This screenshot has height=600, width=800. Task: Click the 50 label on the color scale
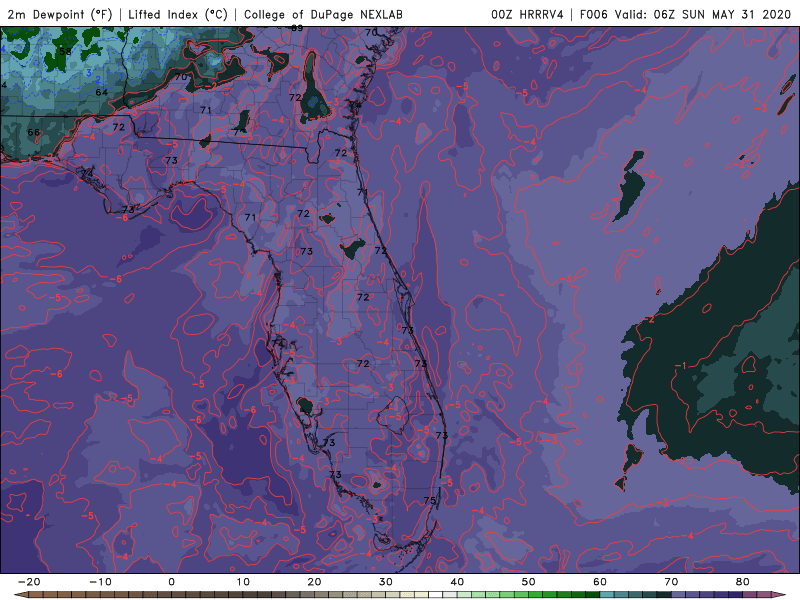coord(529,582)
